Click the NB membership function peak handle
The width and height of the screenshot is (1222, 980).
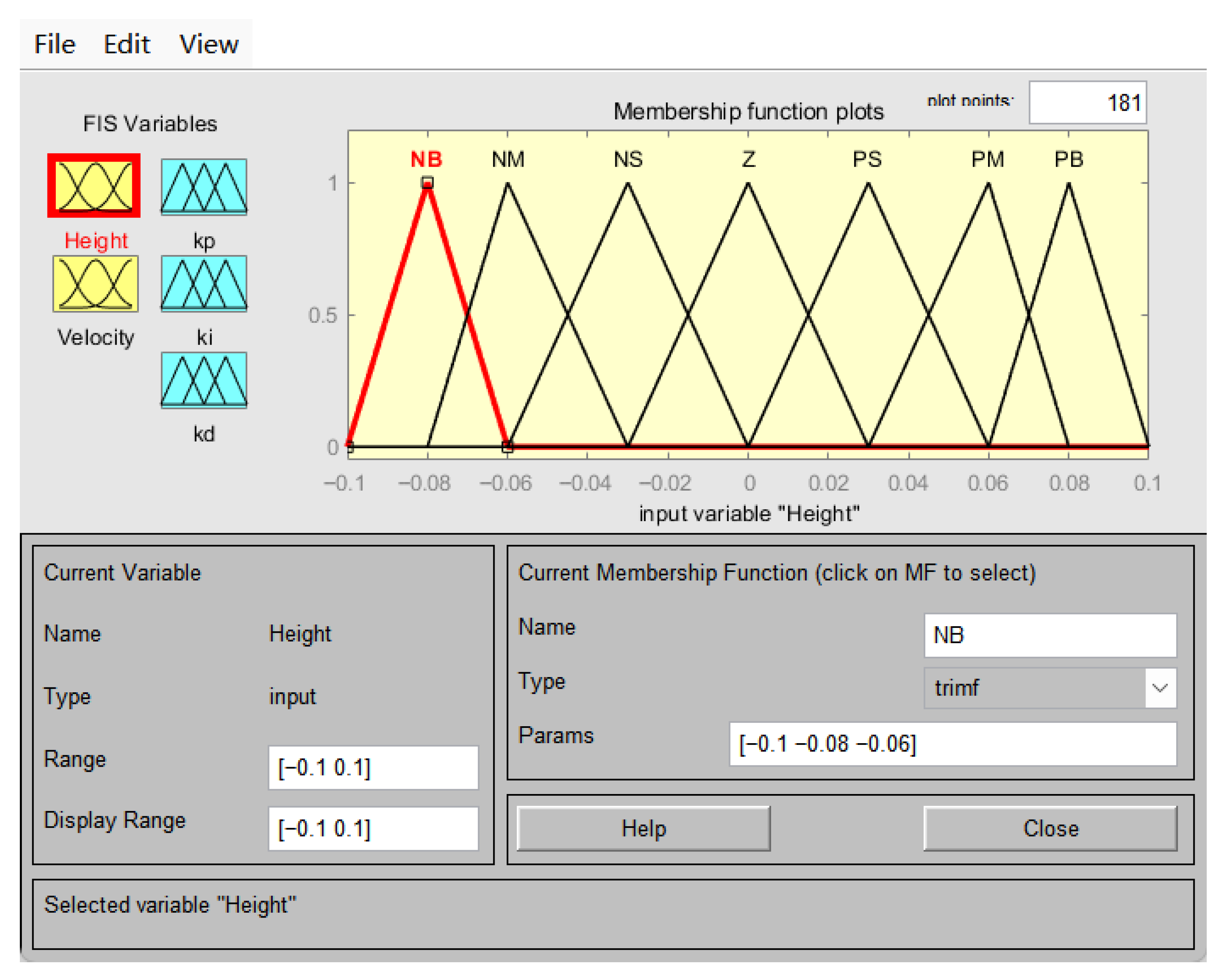pyautogui.click(x=427, y=183)
